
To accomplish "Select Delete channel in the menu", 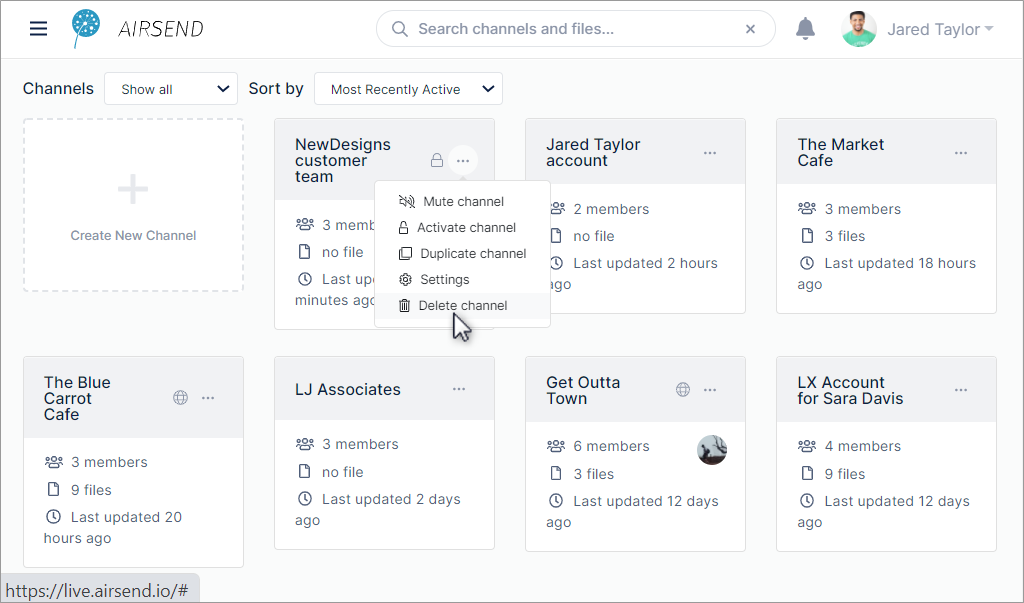I will coord(462,306).
